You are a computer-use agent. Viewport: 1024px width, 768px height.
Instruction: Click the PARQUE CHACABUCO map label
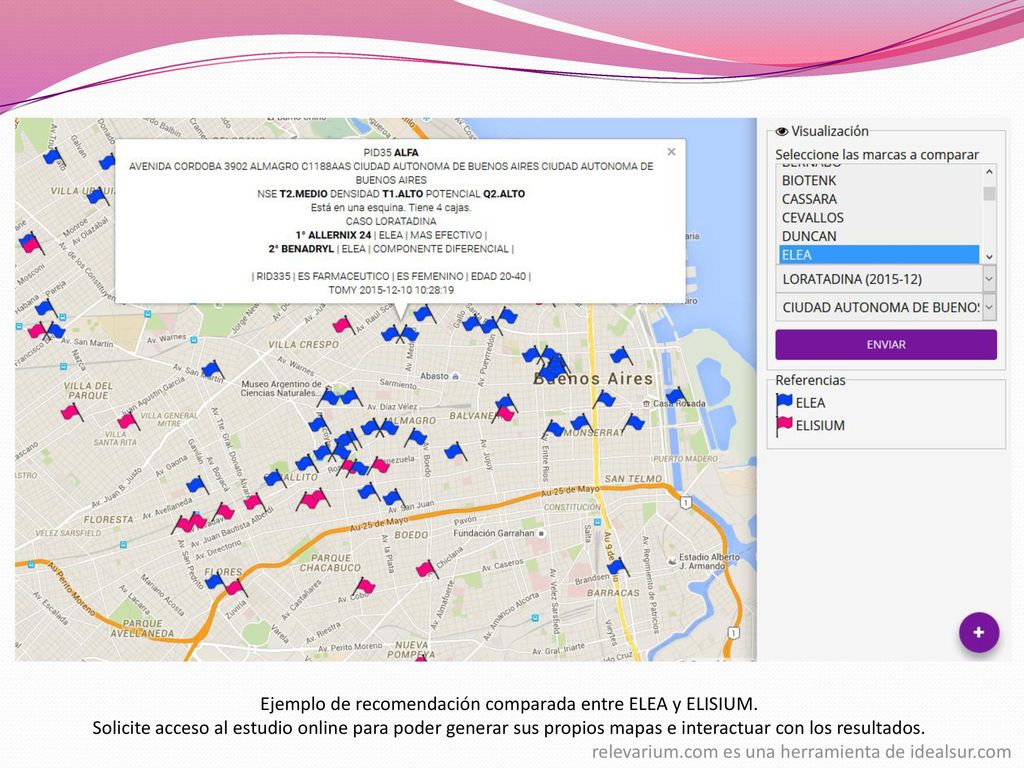330,563
